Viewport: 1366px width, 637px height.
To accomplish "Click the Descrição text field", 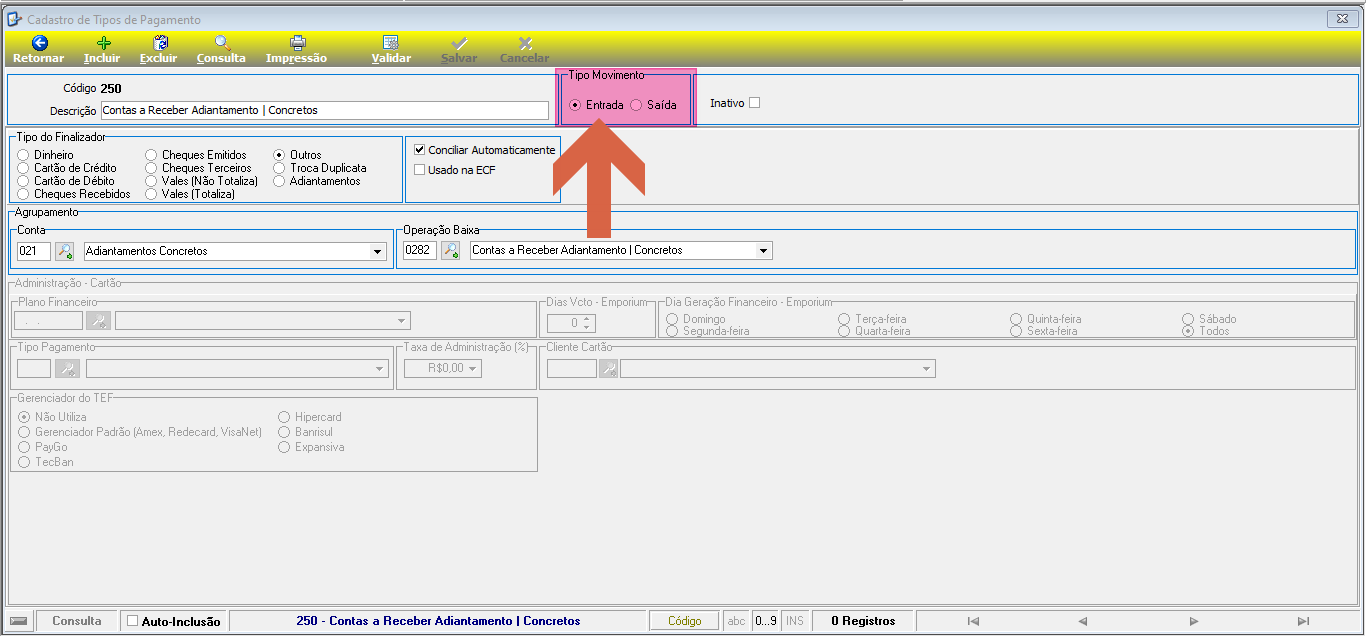I will pyautogui.click(x=325, y=110).
